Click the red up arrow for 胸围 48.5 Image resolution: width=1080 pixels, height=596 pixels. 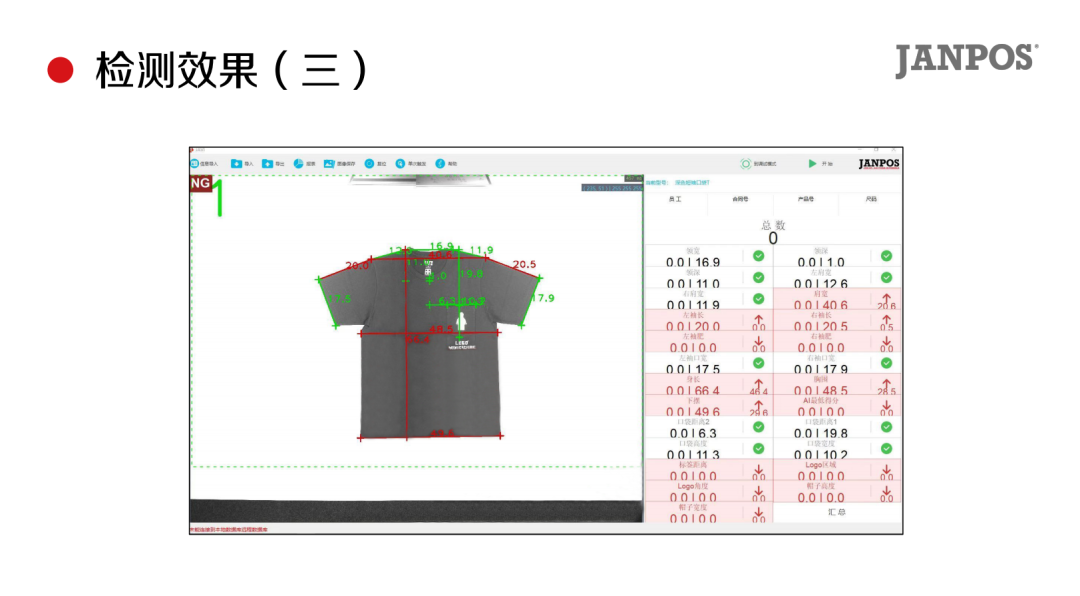[x=886, y=384]
